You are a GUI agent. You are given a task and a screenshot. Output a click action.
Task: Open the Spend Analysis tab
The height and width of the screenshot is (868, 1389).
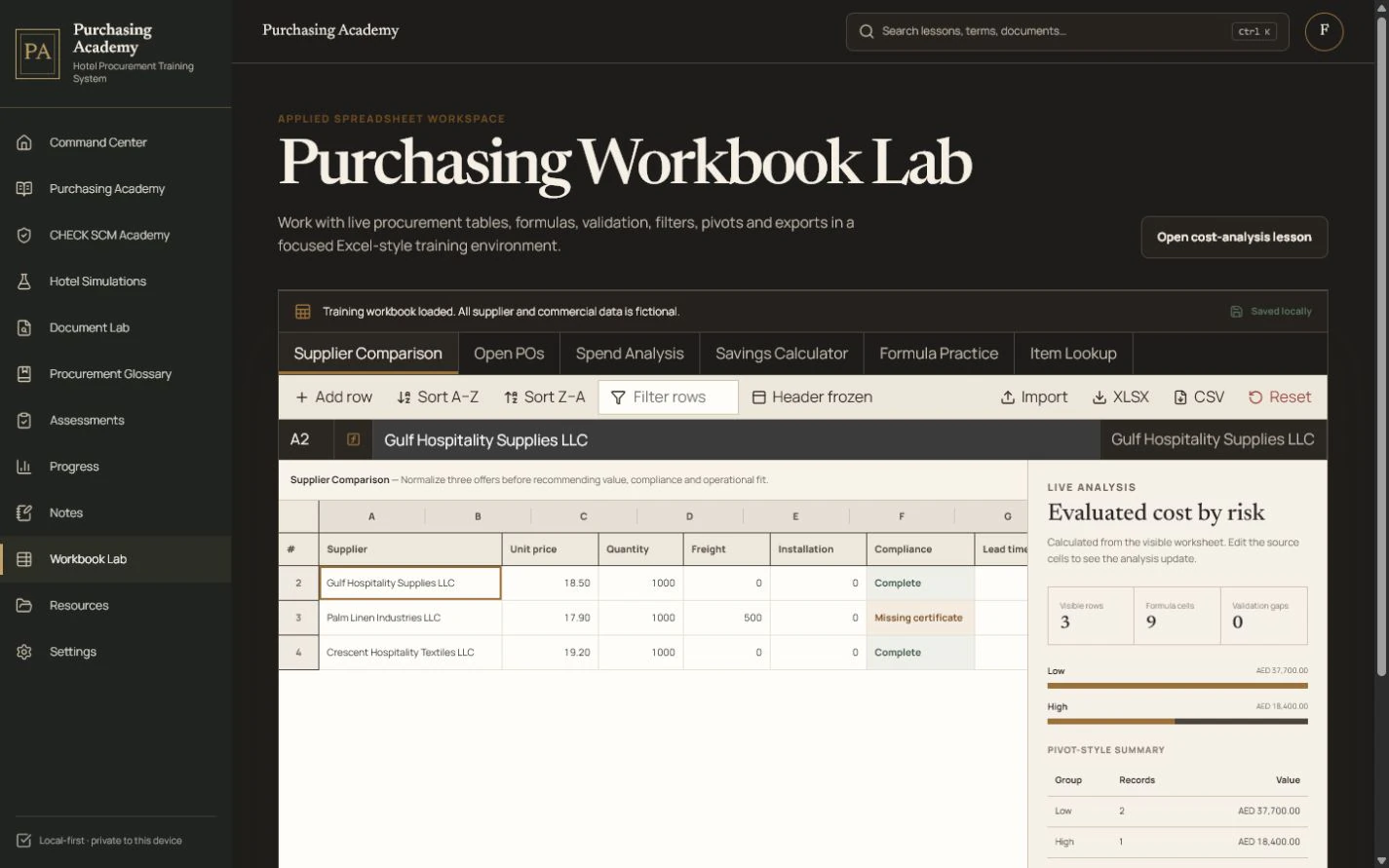[630, 354]
